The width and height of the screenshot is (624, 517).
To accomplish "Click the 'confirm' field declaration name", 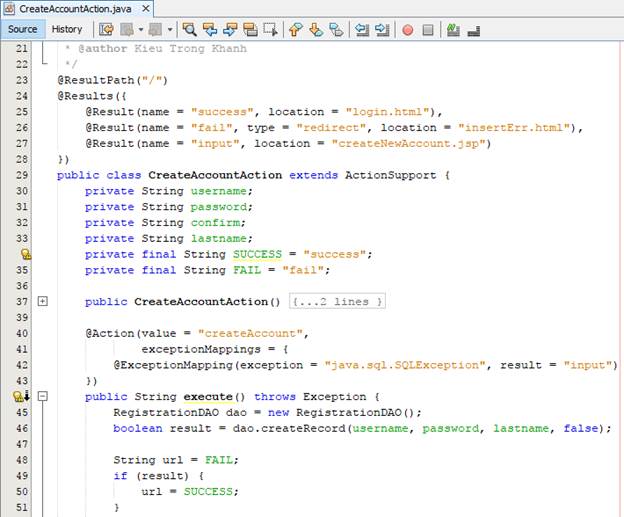I will (x=215, y=222).
